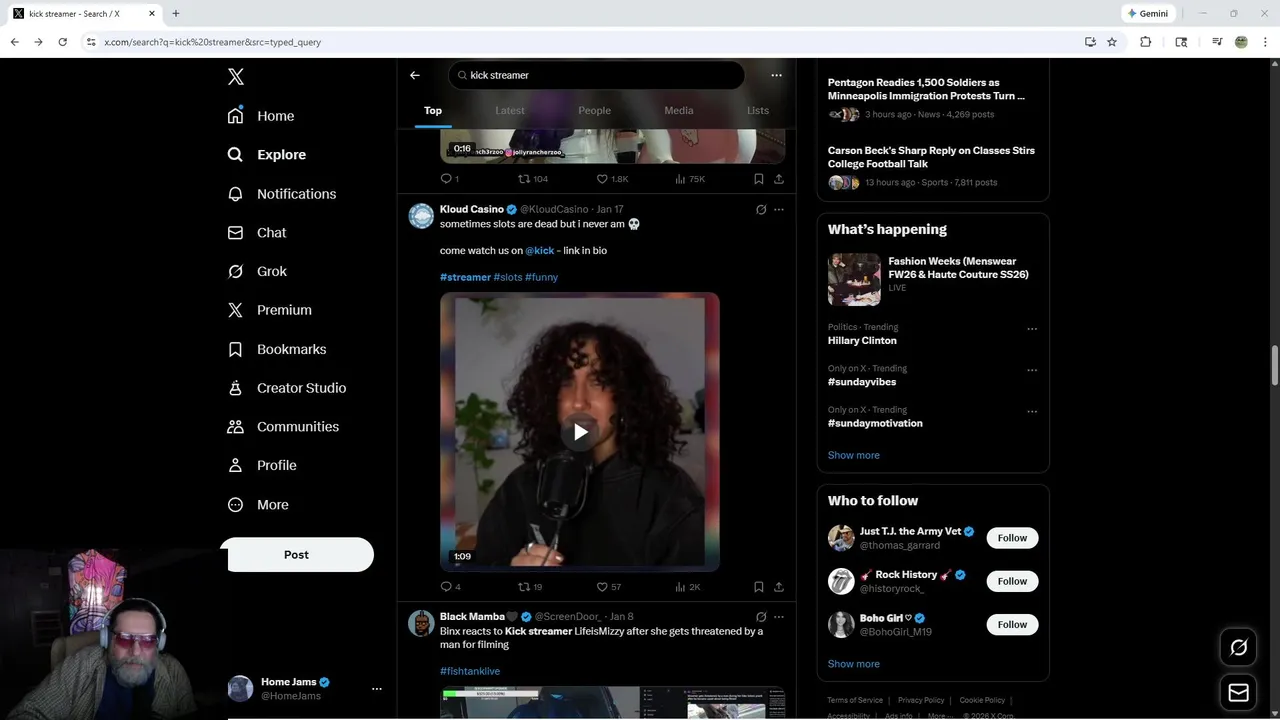Switch to Latest tab
The width and height of the screenshot is (1280, 720).
pos(510,110)
